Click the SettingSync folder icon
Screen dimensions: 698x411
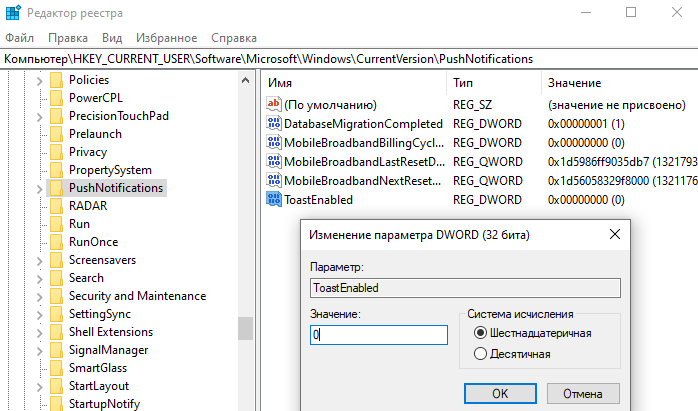coord(57,314)
